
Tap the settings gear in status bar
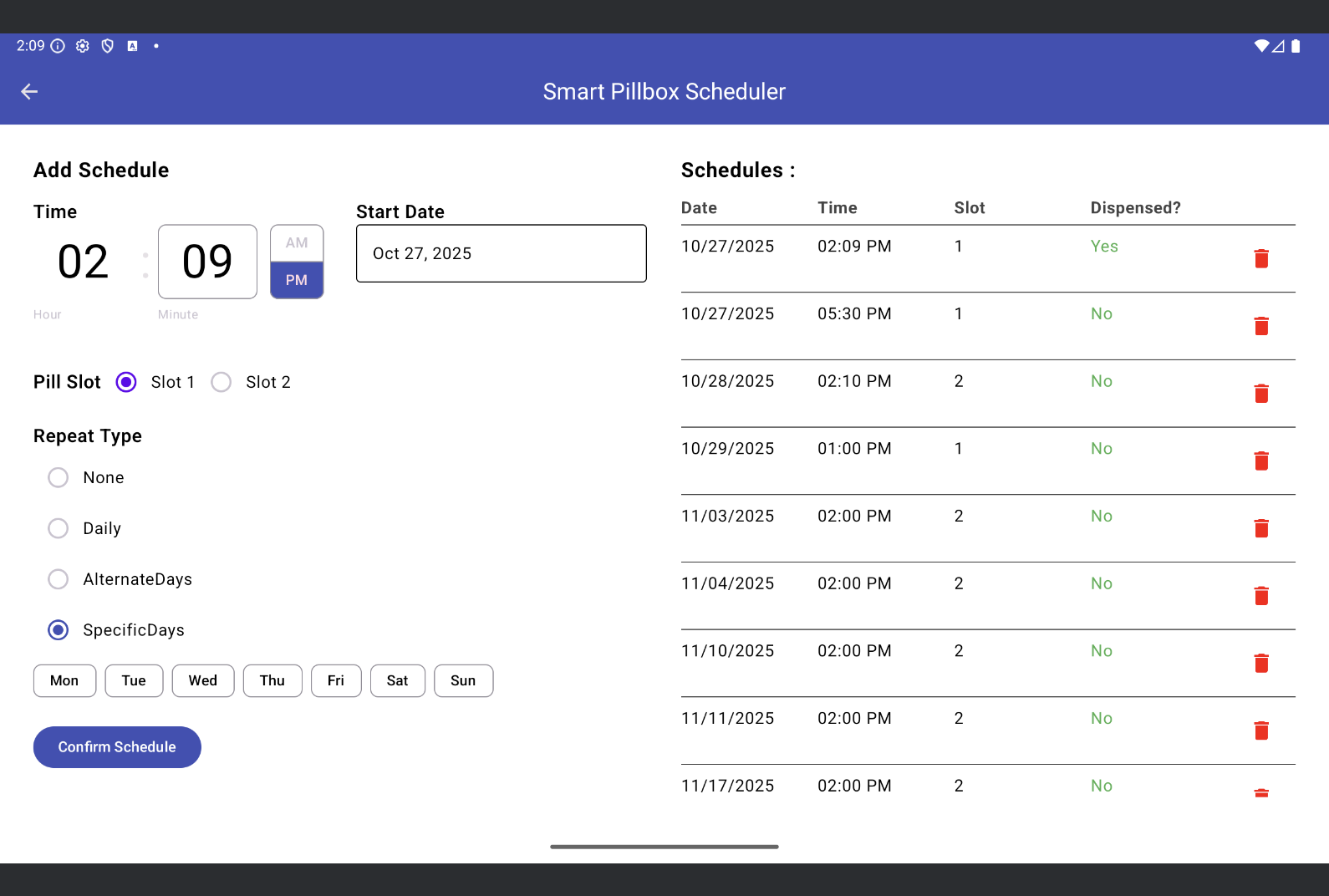[x=82, y=46]
